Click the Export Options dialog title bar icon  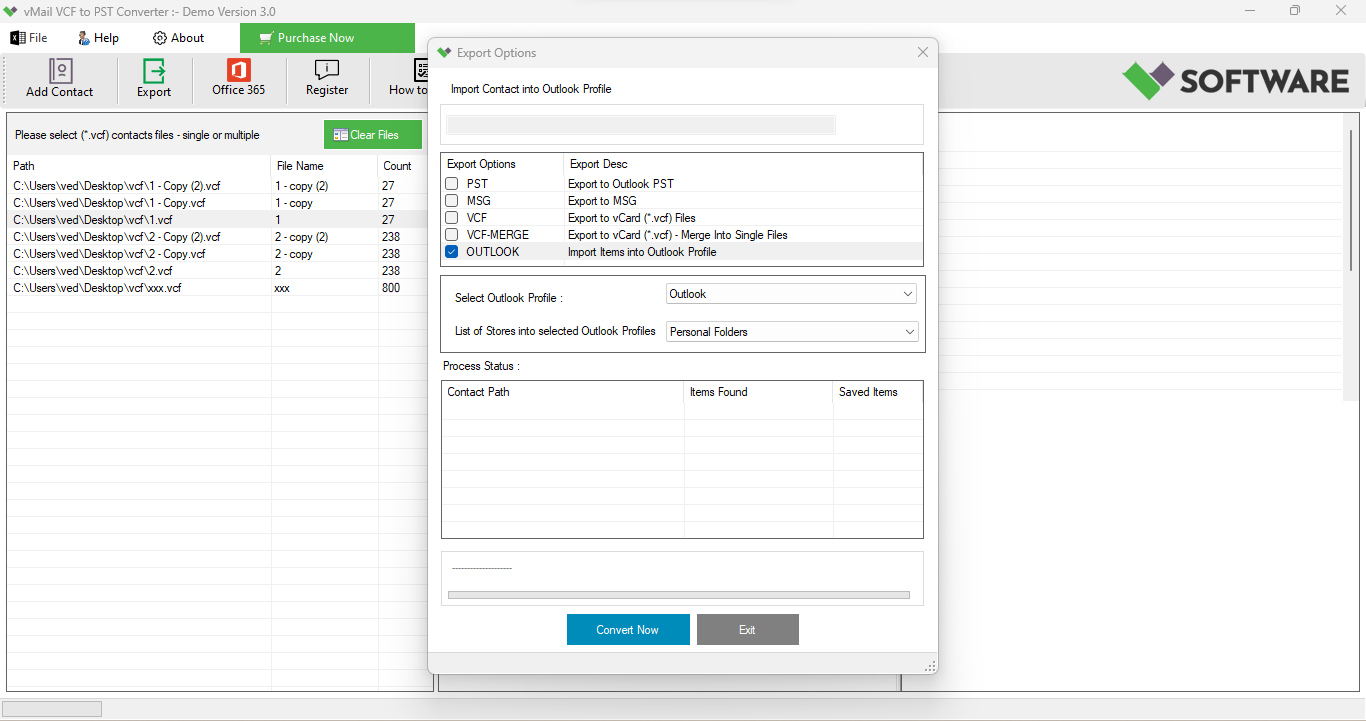click(x=444, y=53)
